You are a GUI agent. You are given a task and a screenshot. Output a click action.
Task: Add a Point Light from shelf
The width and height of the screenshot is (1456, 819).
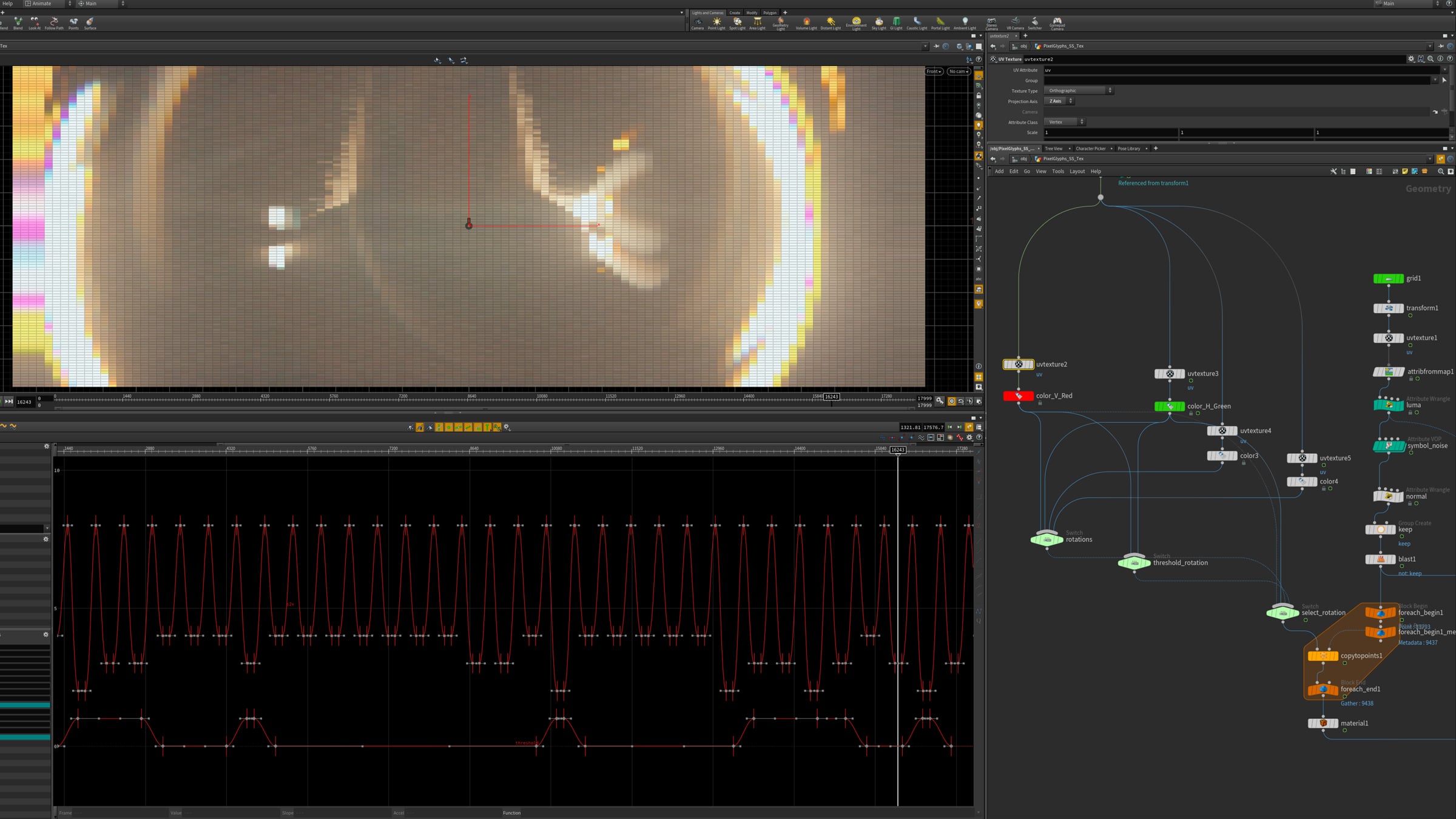tap(716, 23)
